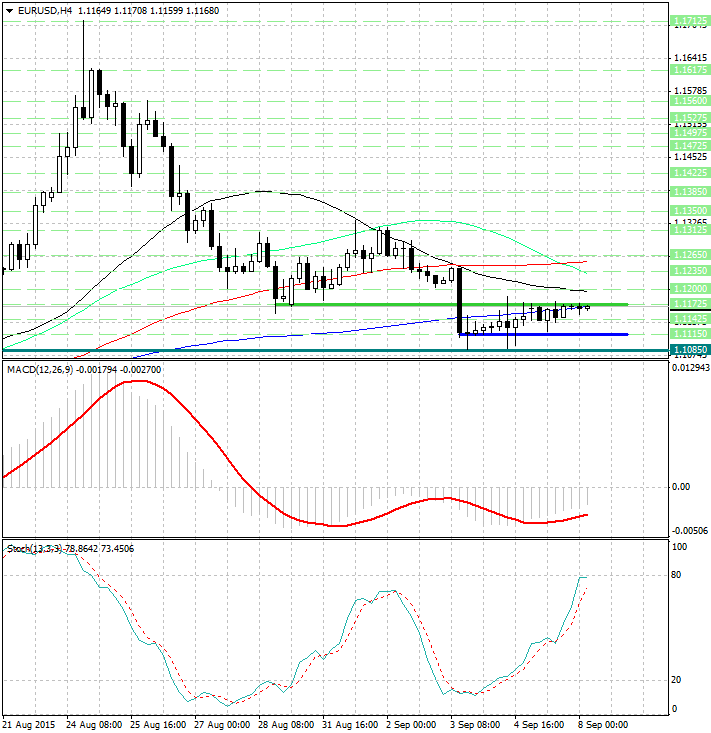Click the 2 Sep 00:00 time label
711x733 pixels.
click(x=412, y=725)
